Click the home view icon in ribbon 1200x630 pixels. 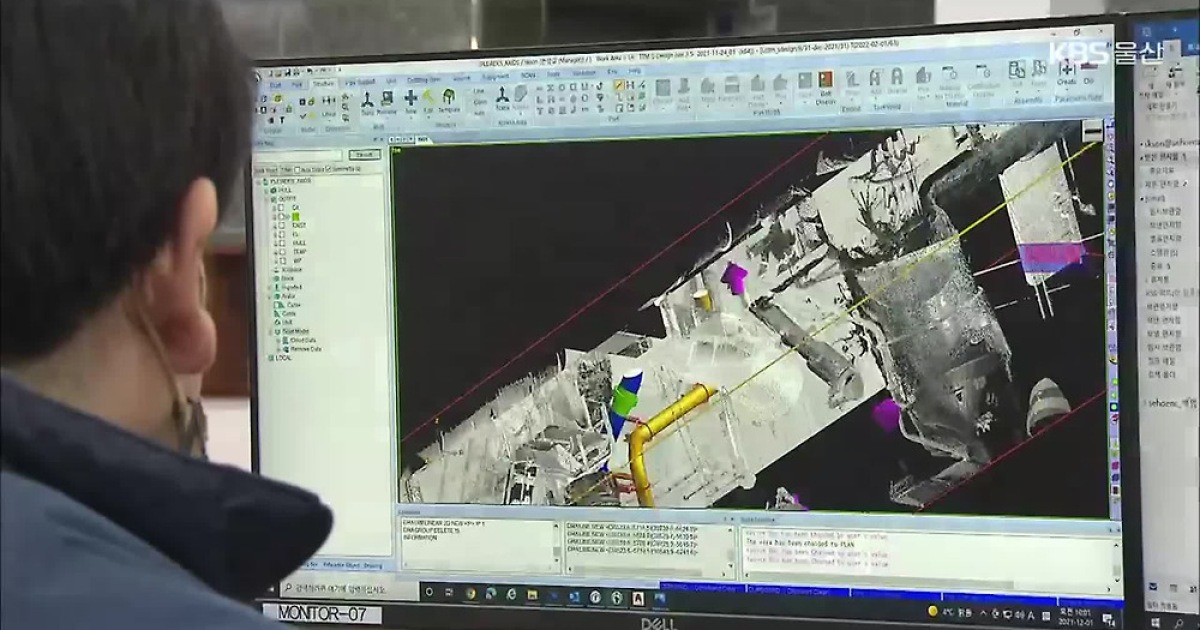(346, 96)
